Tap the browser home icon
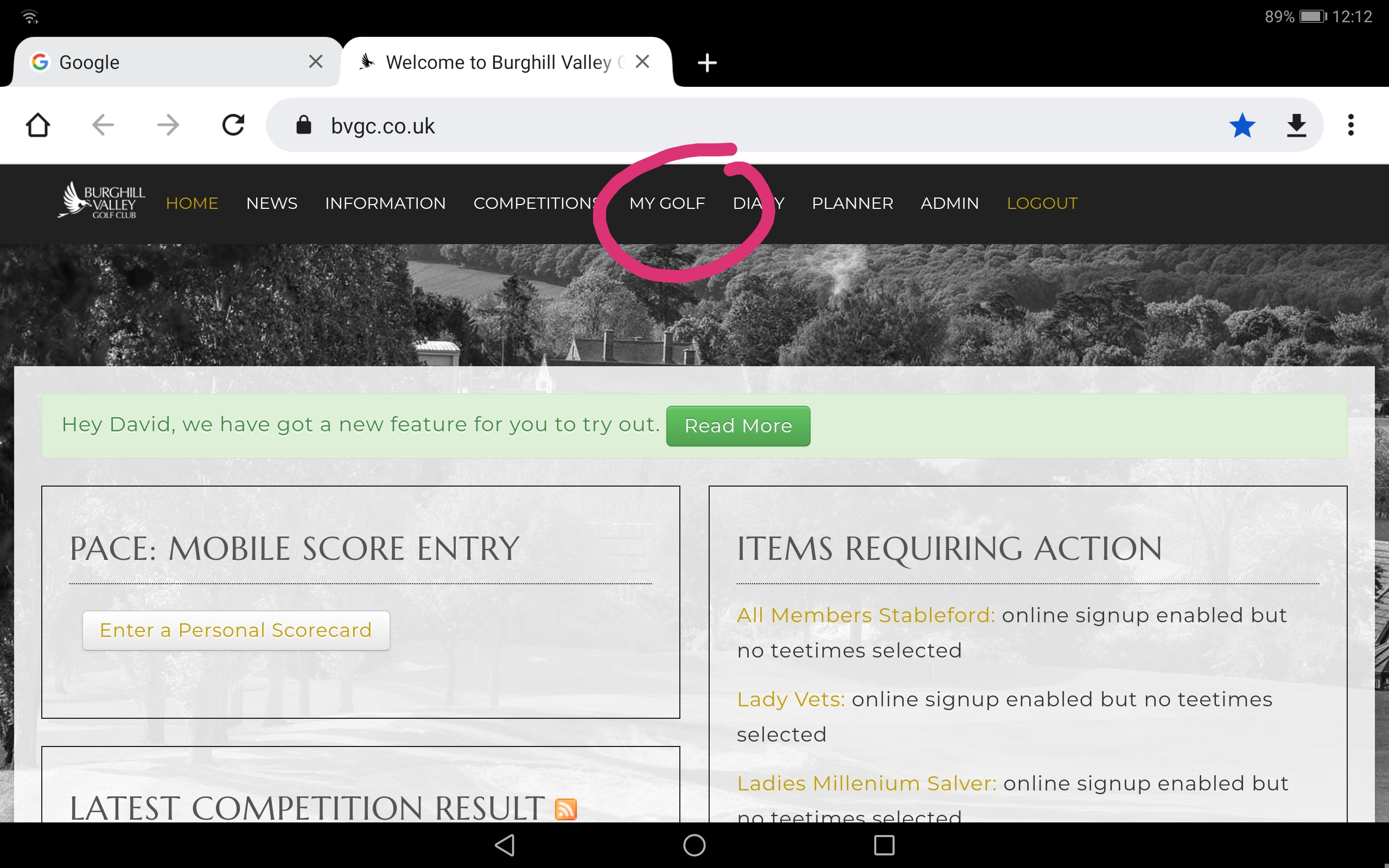The width and height of the screenshot is (1389, 868). click(x=38, y=125)
